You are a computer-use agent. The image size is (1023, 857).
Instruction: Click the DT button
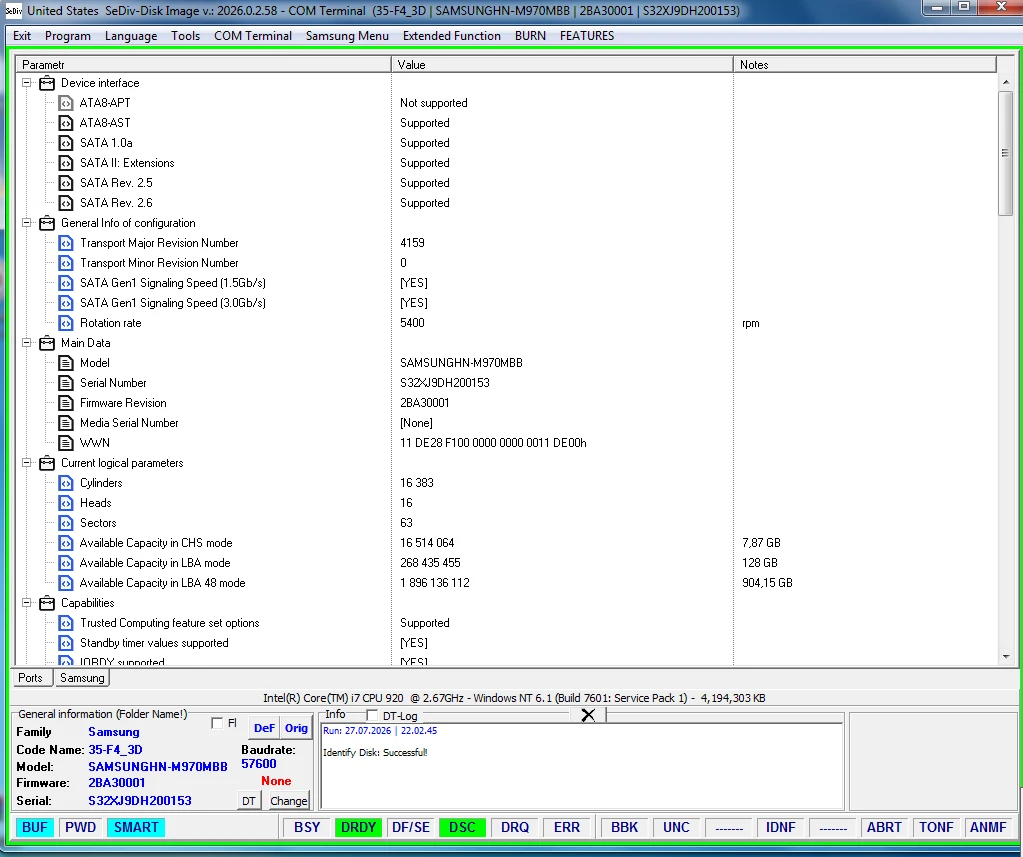(x=249, y=801)
